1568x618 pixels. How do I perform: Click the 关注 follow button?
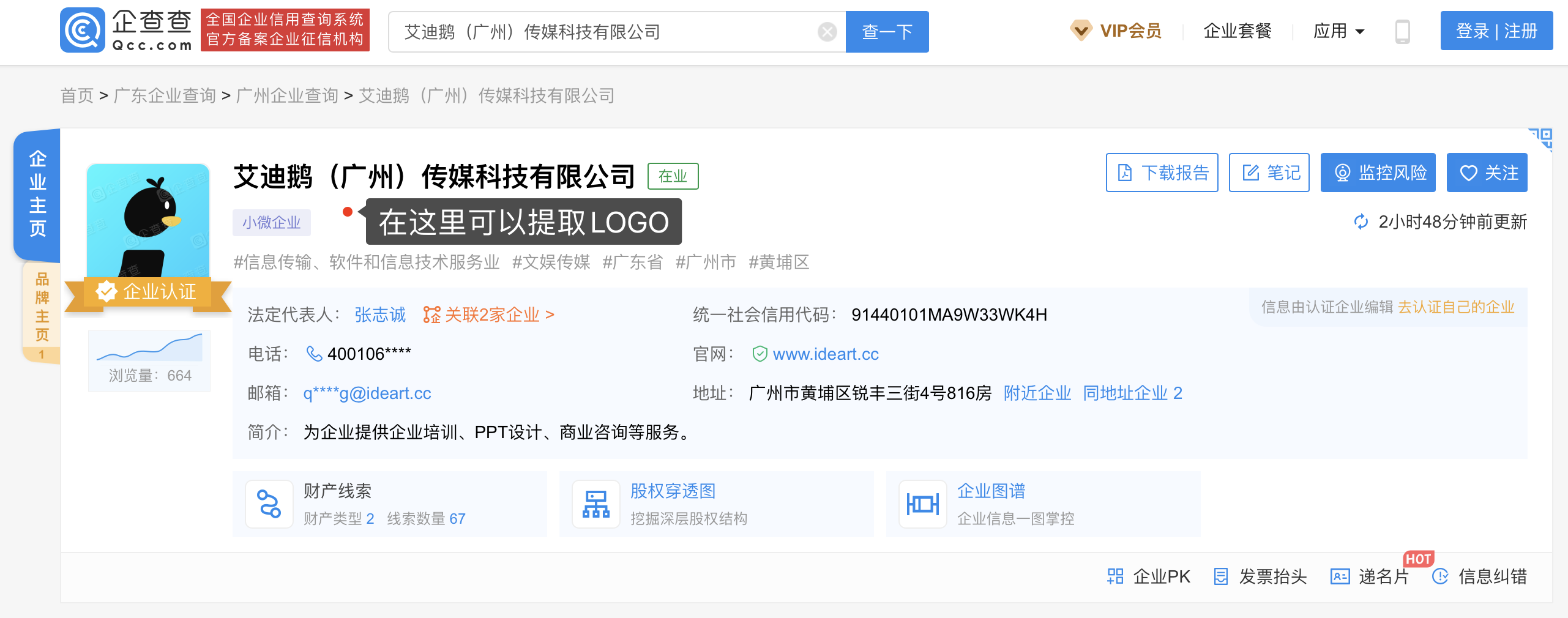1487,173
